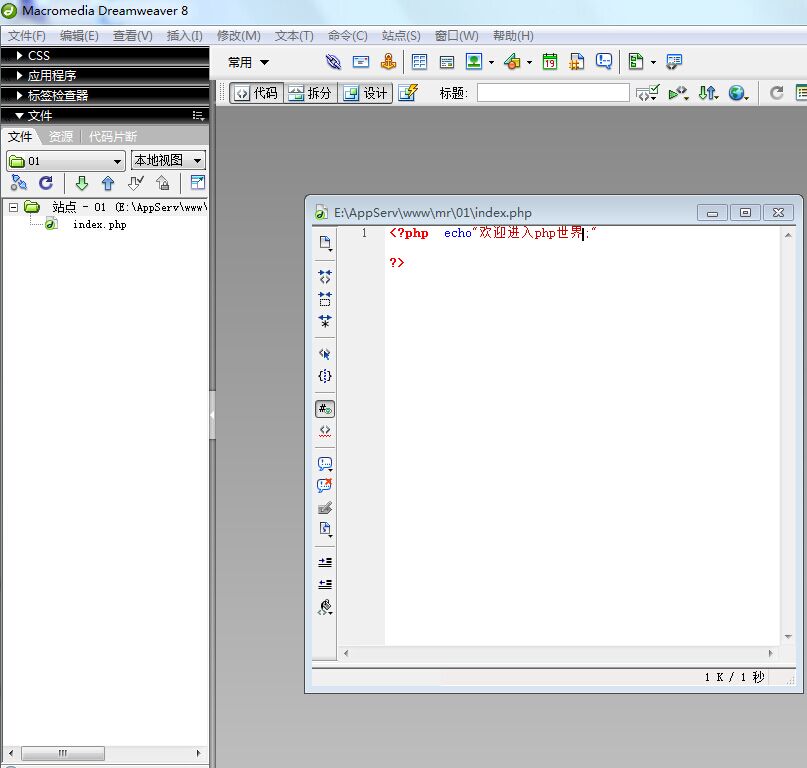The height and width of the screenshot is (768, 807).
Task: Open the 编辑(E) menu
Action: click(x=79, y=36)
